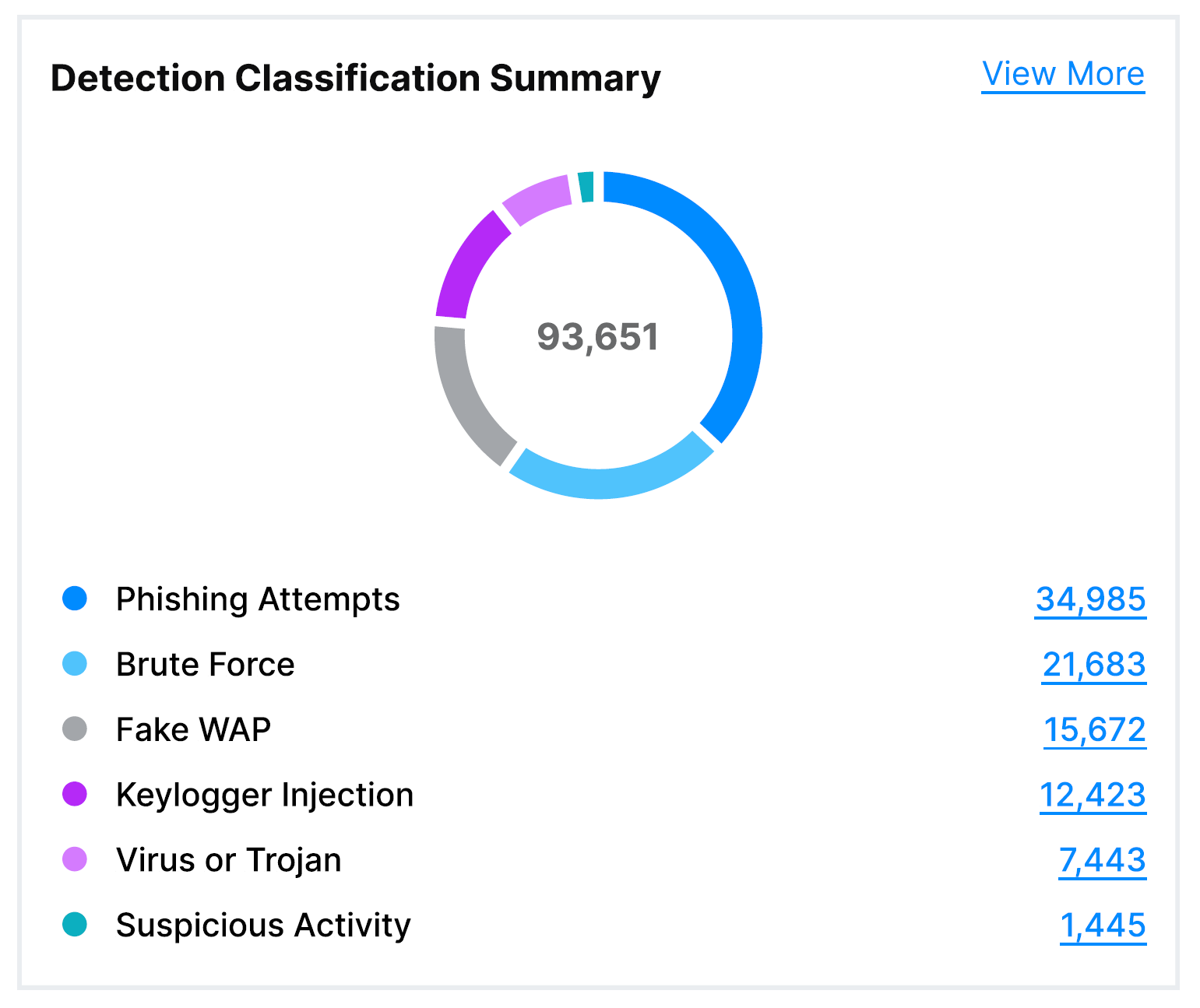Expand details for Virus or Trojan

click(1102, 861)
